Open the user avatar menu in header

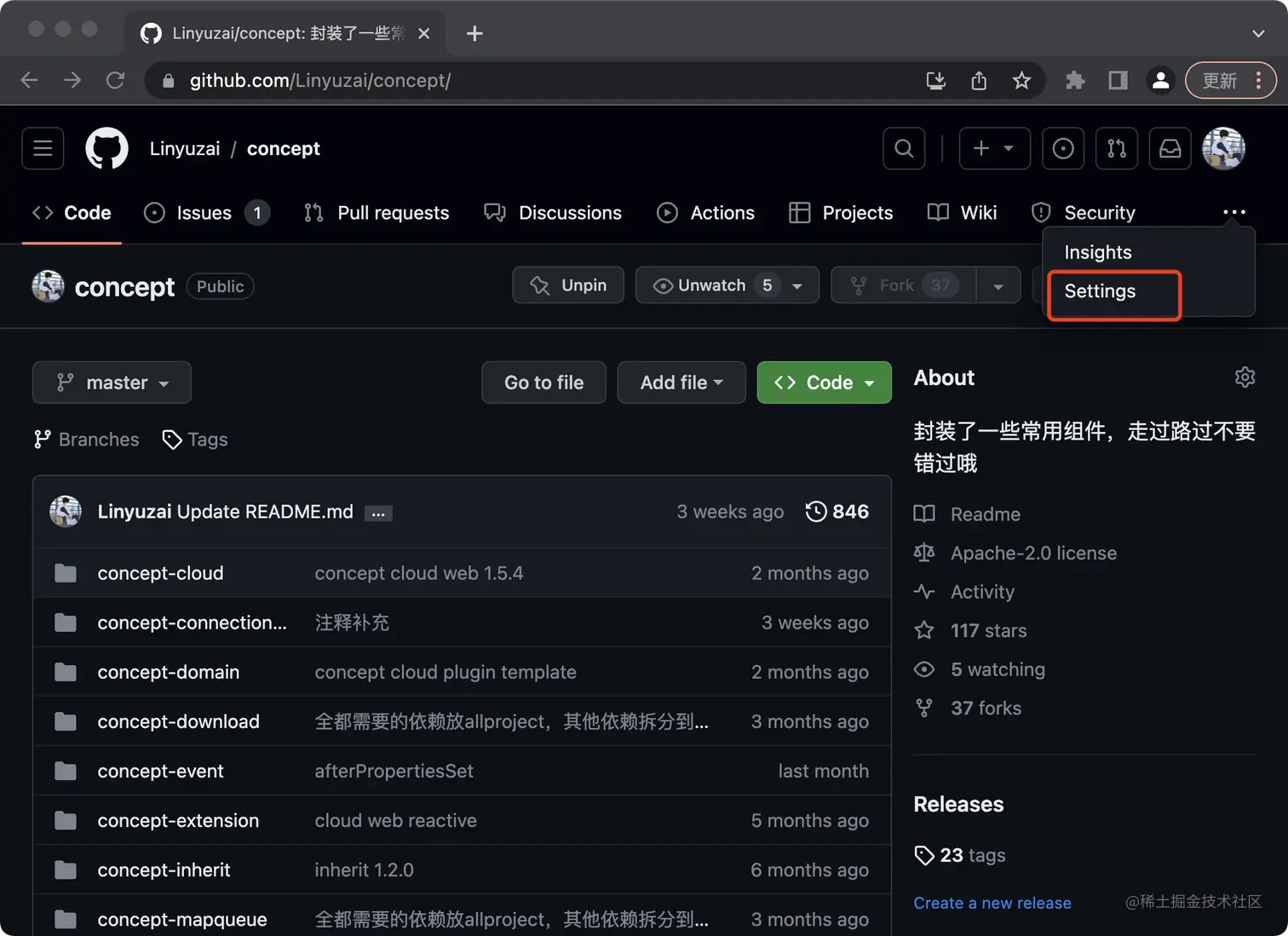1224,149
